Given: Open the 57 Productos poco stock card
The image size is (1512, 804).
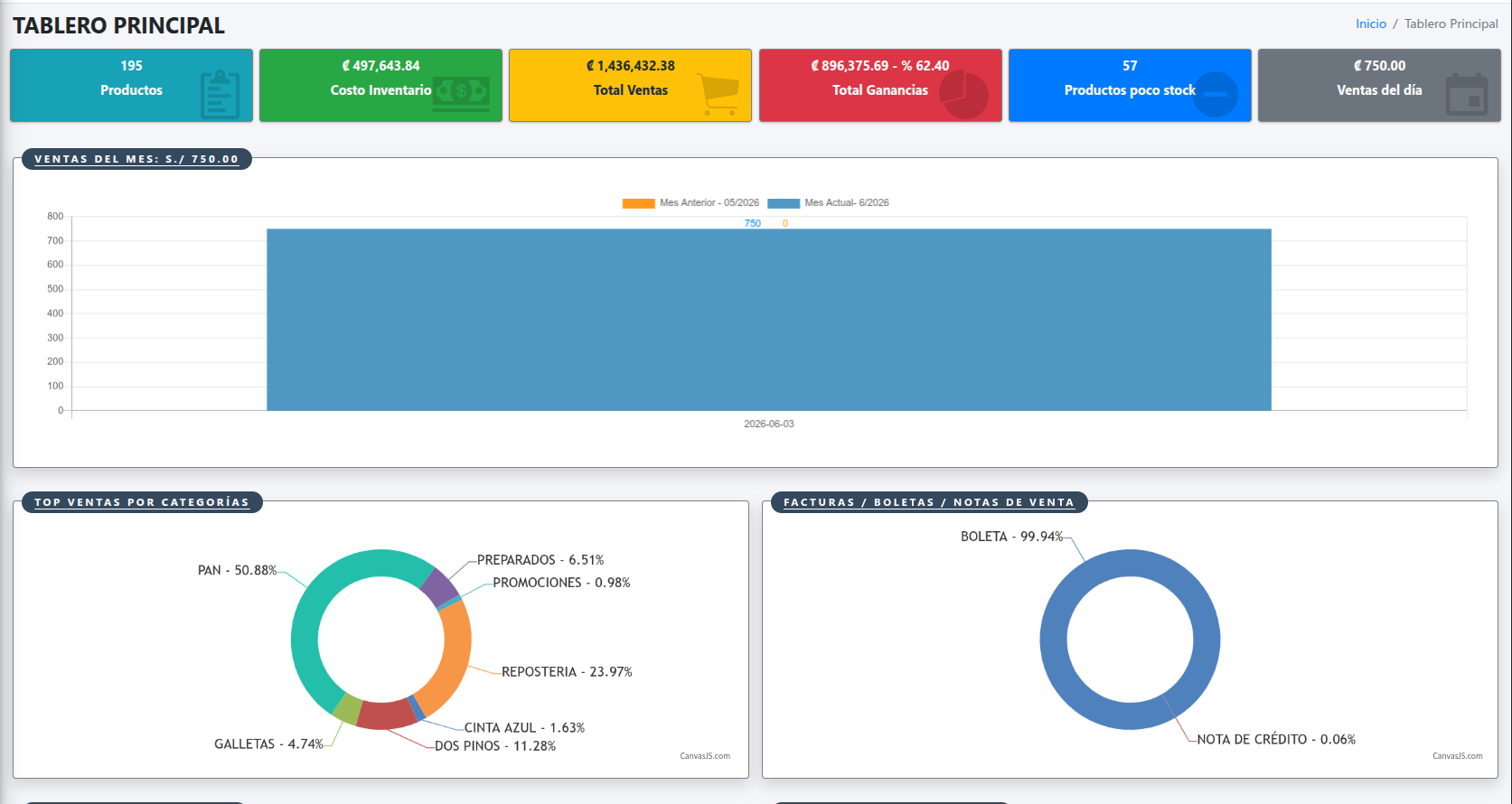Looking at the screenshot, I should click(1130, 85).
